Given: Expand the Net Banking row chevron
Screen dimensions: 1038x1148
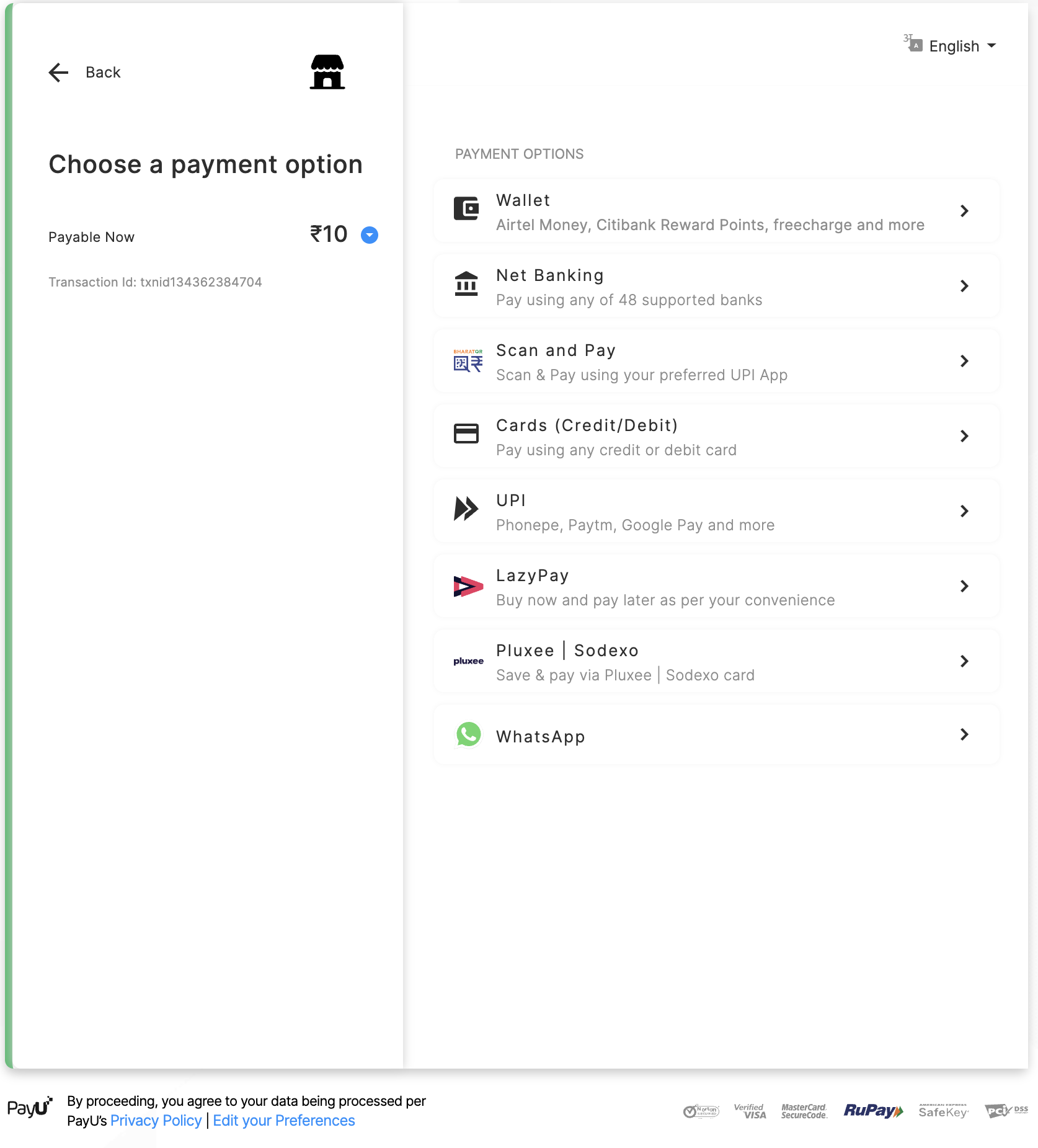Looking at the screenshot, I should click(964, 287).
